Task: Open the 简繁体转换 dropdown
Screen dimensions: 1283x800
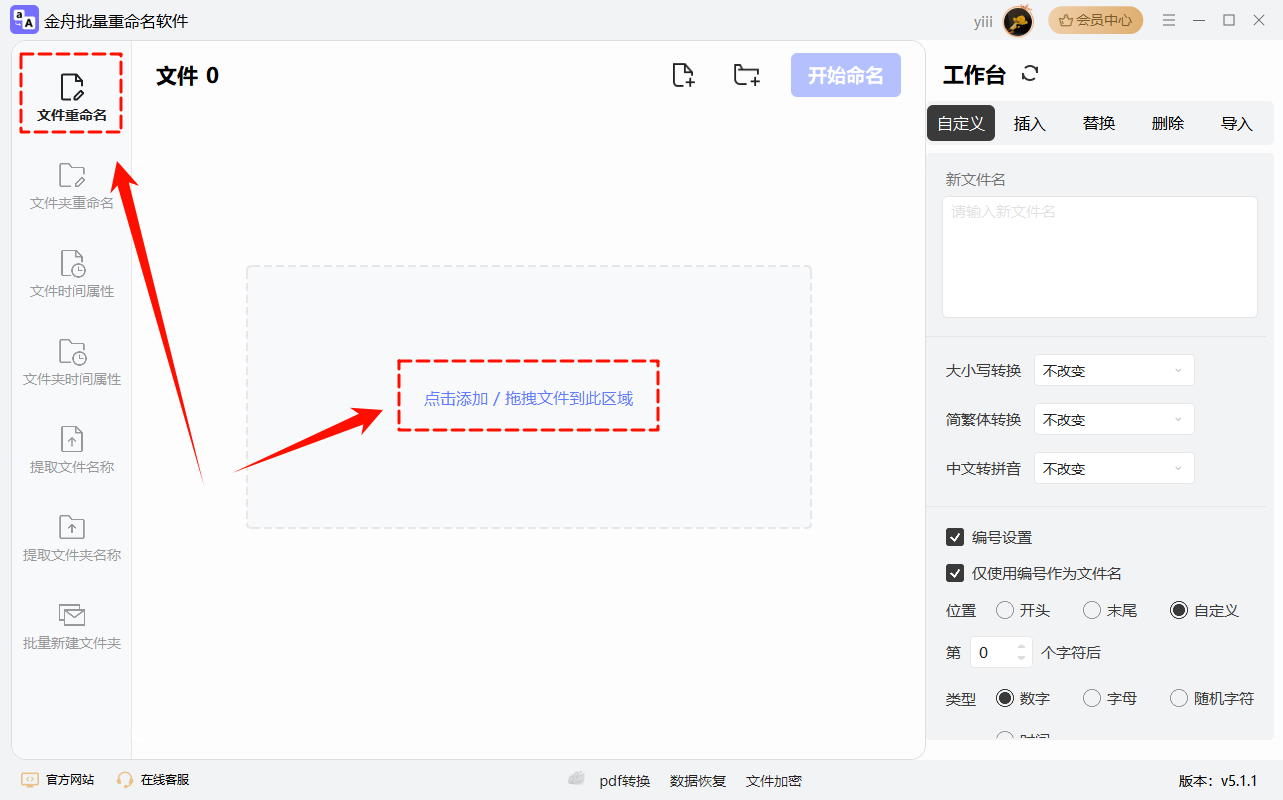Action: coord(1114,419)
